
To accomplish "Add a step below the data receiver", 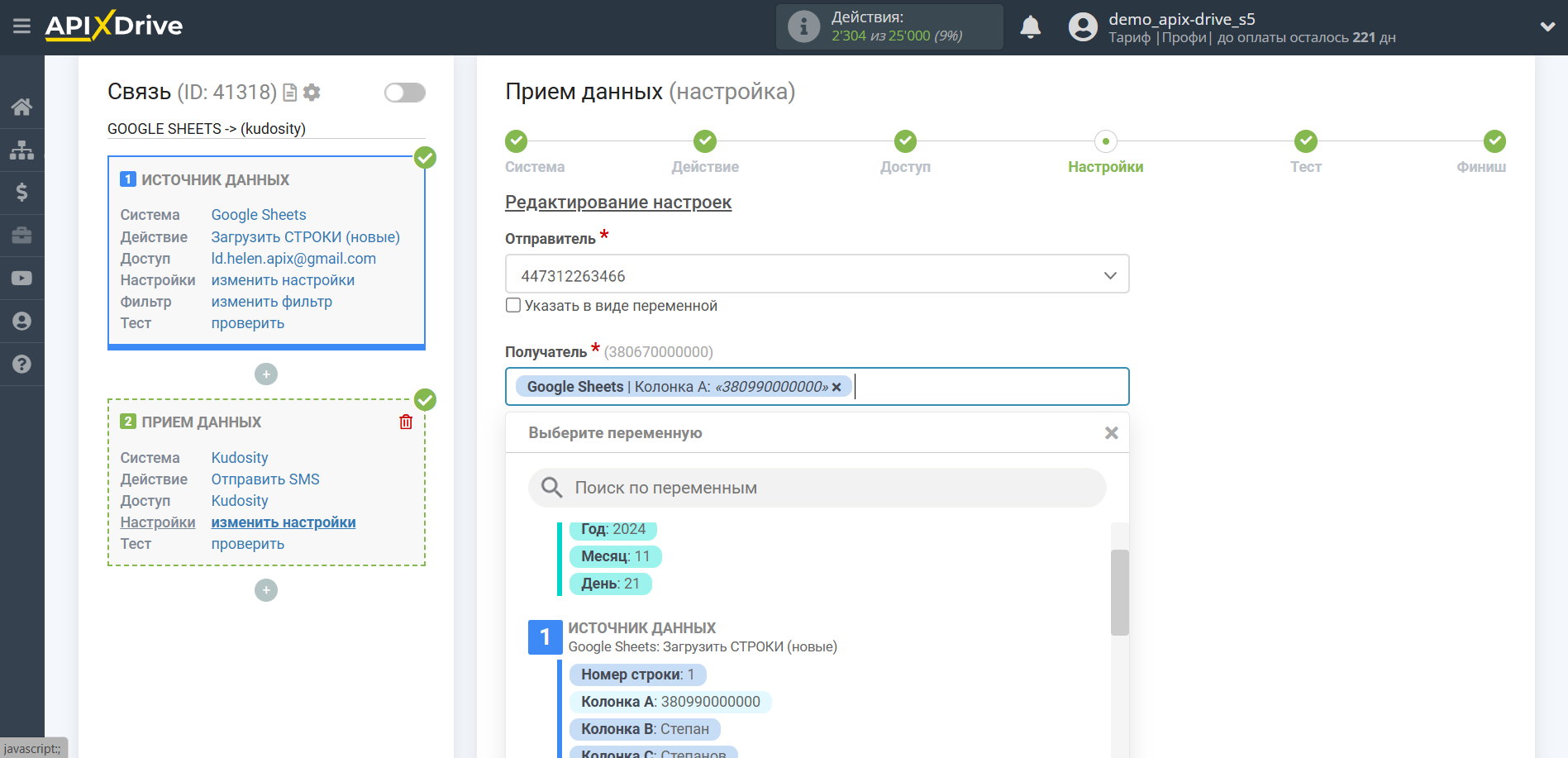I will tap(266, 590).
